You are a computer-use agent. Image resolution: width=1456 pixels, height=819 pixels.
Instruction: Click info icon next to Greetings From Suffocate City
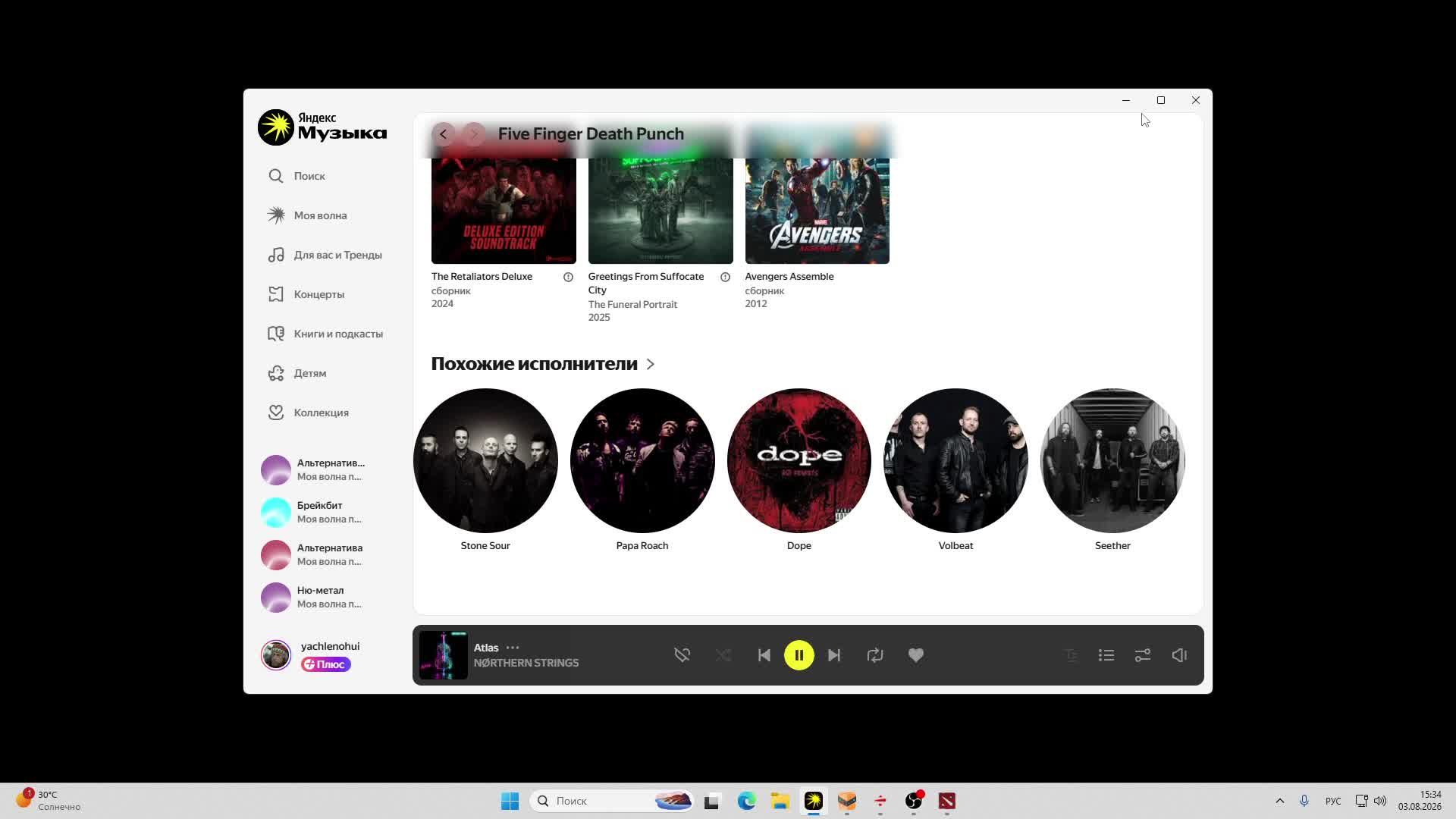725,277
